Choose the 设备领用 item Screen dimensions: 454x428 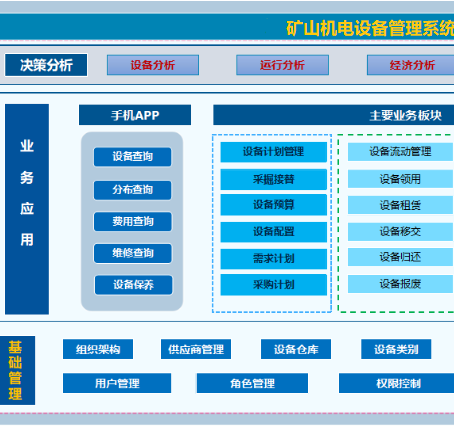pos(401,179)
